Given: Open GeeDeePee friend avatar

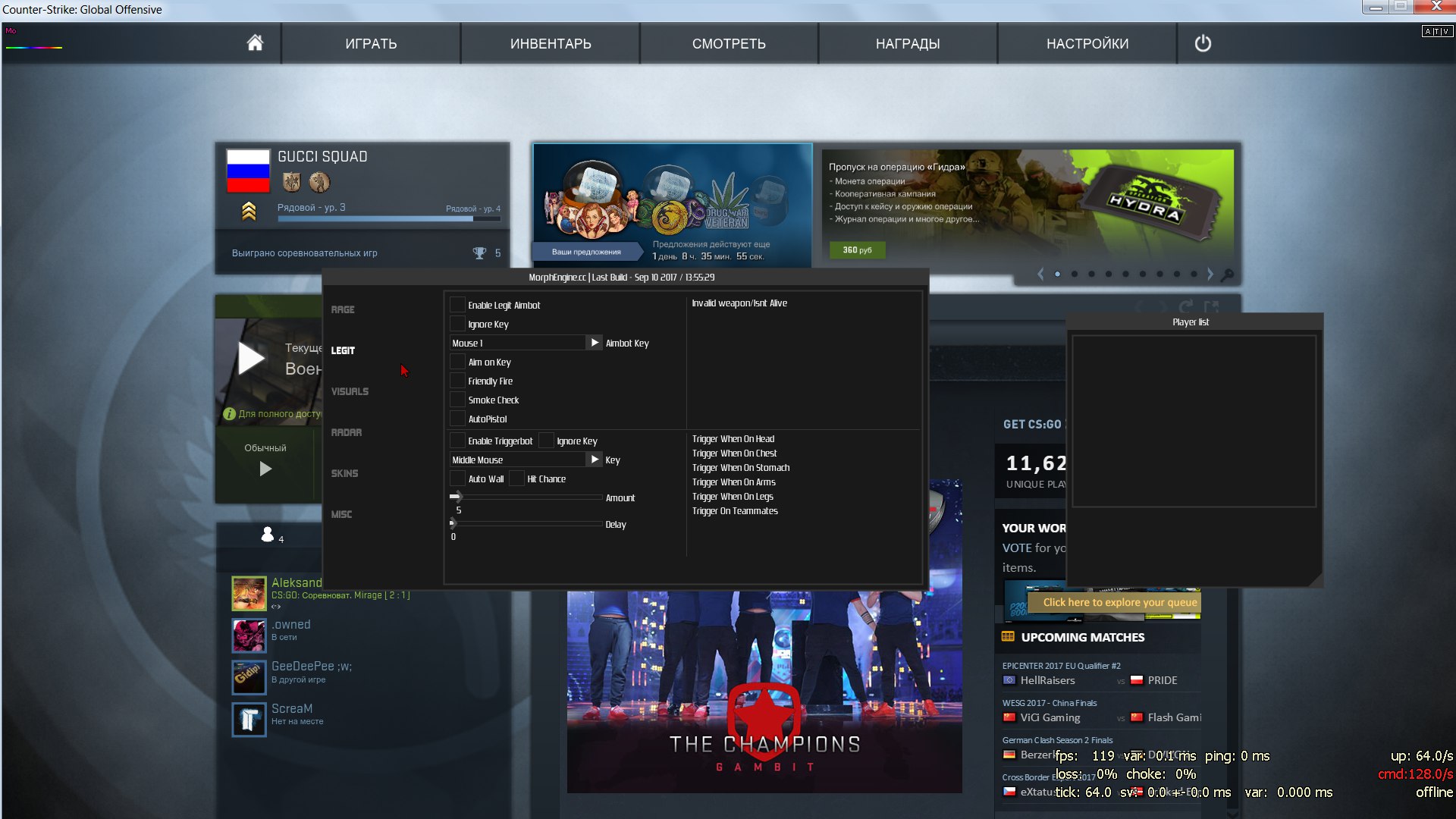Looking at the screenshot, I should pyautogui.click(x=249, y=676).
